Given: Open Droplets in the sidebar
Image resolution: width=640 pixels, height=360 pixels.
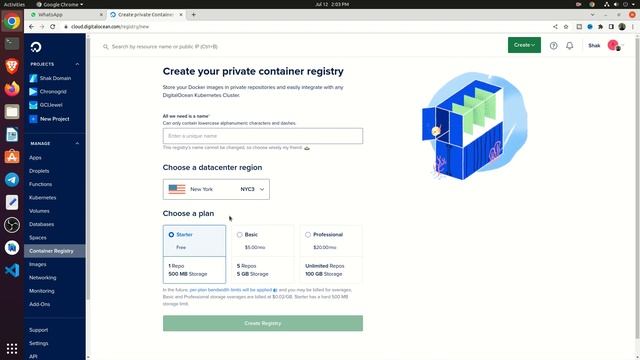Looking at the screenshot, I should (x=39, y=171).
